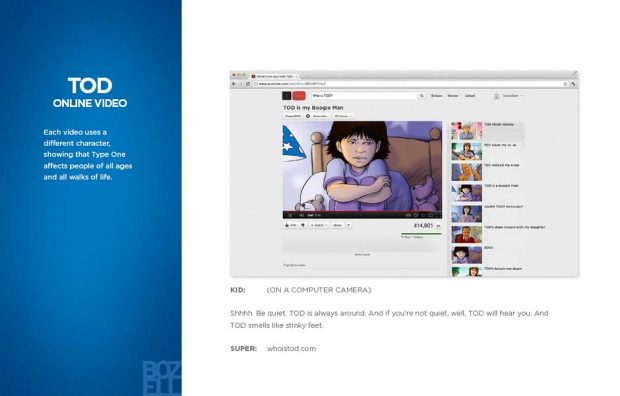This screenshot has width=620, height=396.
Task: Expand the flag arrow next to Share
Action: (349, 225)
